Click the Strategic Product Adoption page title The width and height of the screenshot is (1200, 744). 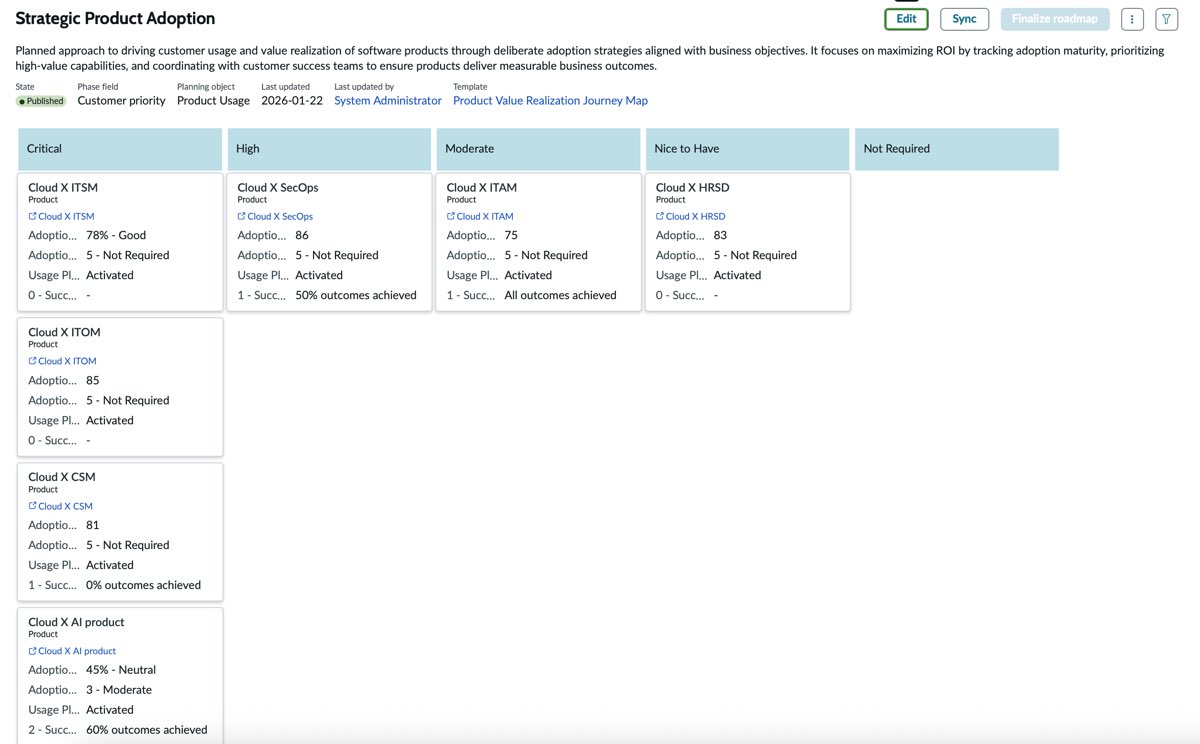click(115, 18)
